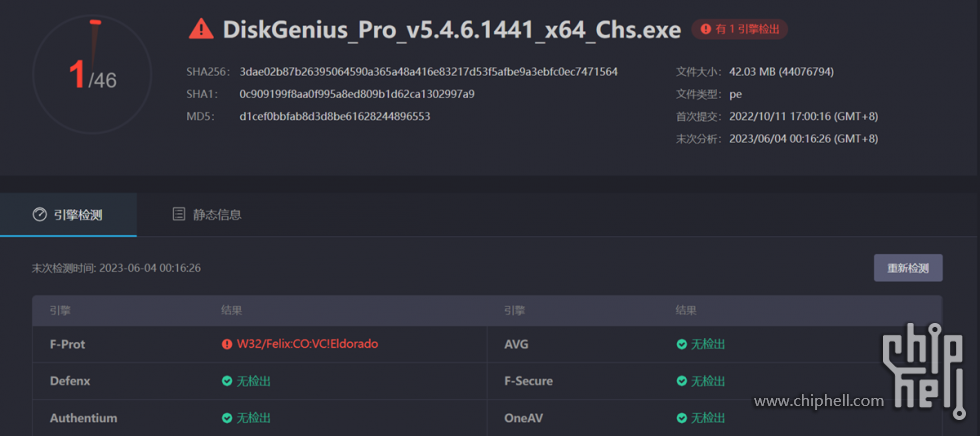
Task: Click the file size 42.03 MB value
Action: coord(781,72)
